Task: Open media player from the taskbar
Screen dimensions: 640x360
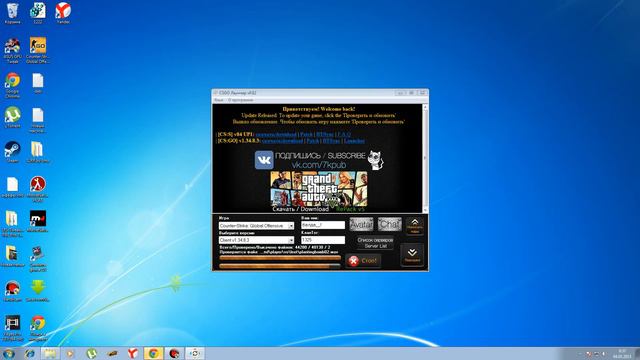Action: [x=70, y=353]
